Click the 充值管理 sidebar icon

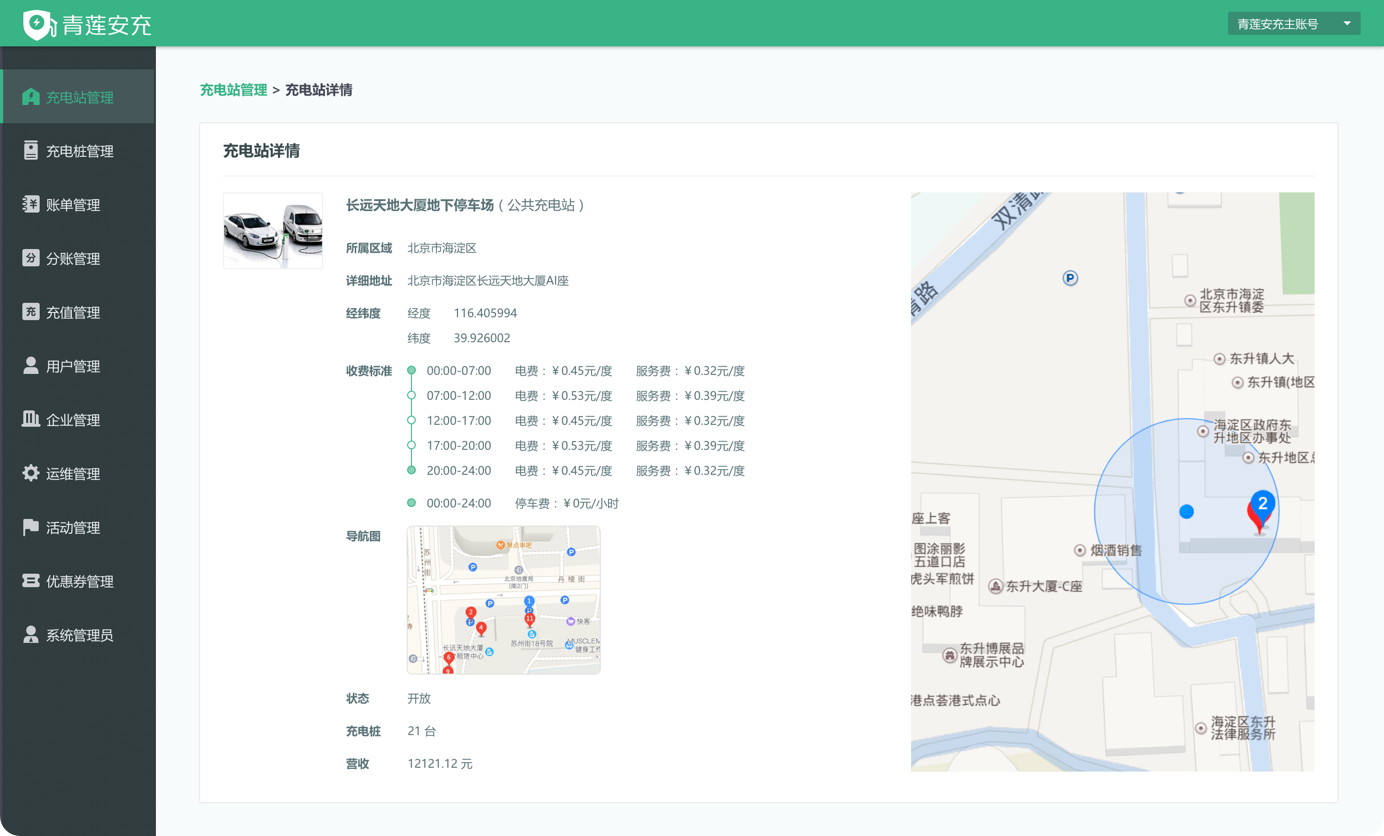pyautogui.click(x=31, y=312)
